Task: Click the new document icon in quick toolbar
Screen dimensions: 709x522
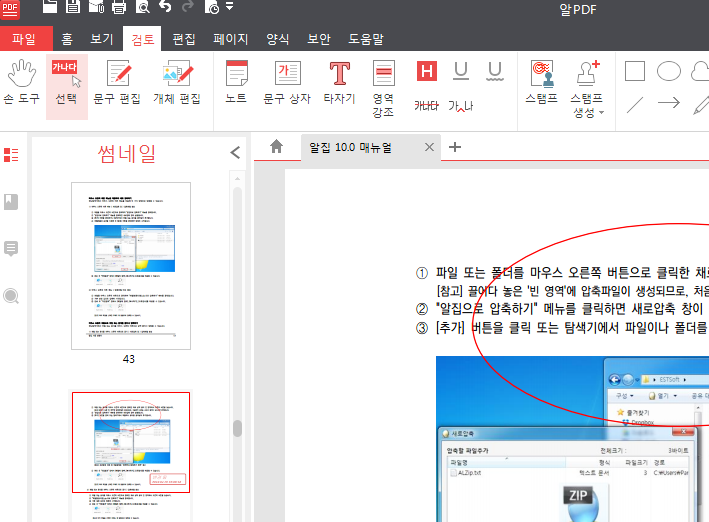Action: (50, 6)
